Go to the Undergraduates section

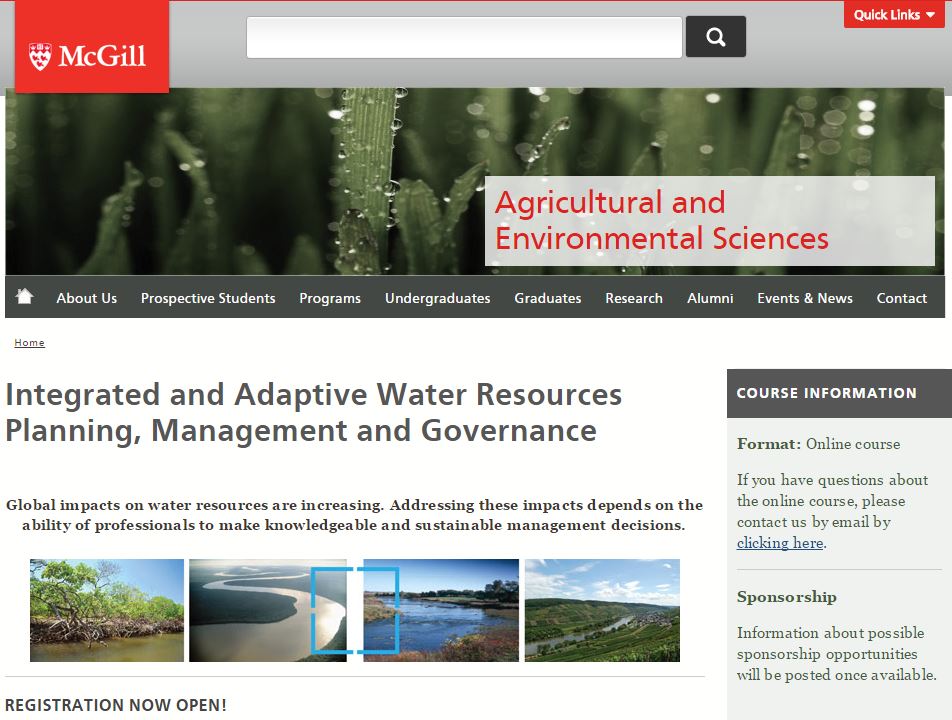point(437,298)
